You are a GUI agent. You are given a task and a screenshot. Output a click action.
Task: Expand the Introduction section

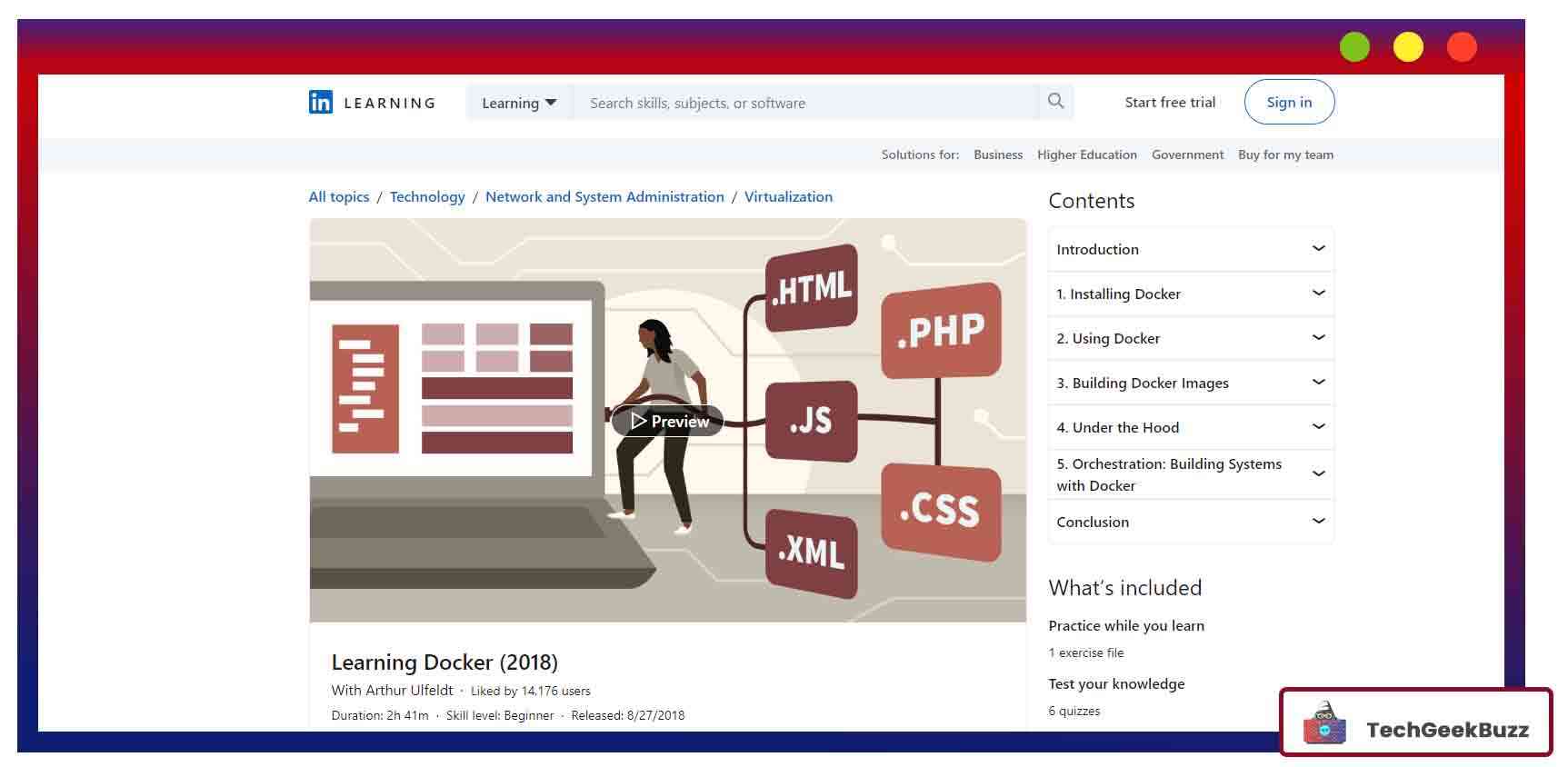click(x=1318, y=249)
